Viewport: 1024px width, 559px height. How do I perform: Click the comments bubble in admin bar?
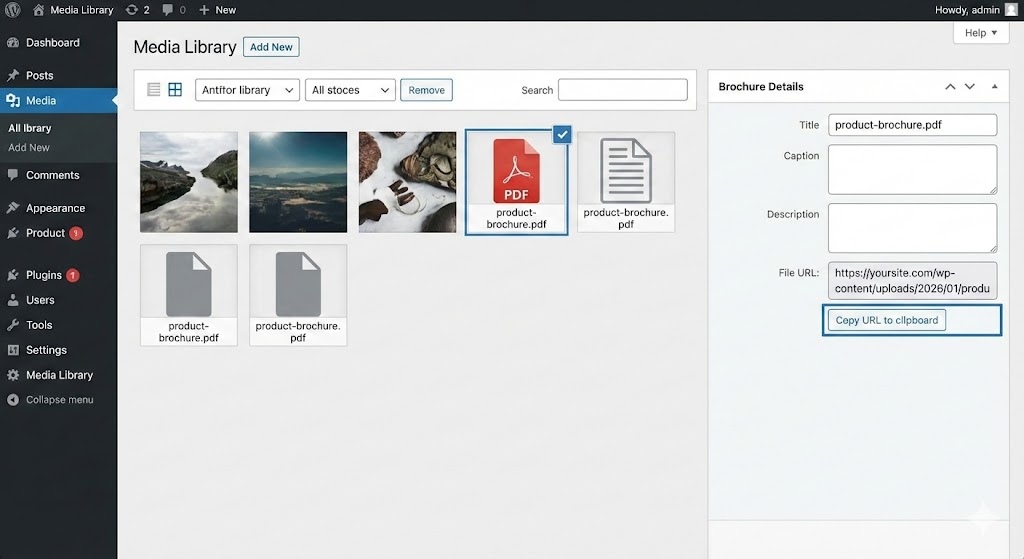[x=168, y=10]
